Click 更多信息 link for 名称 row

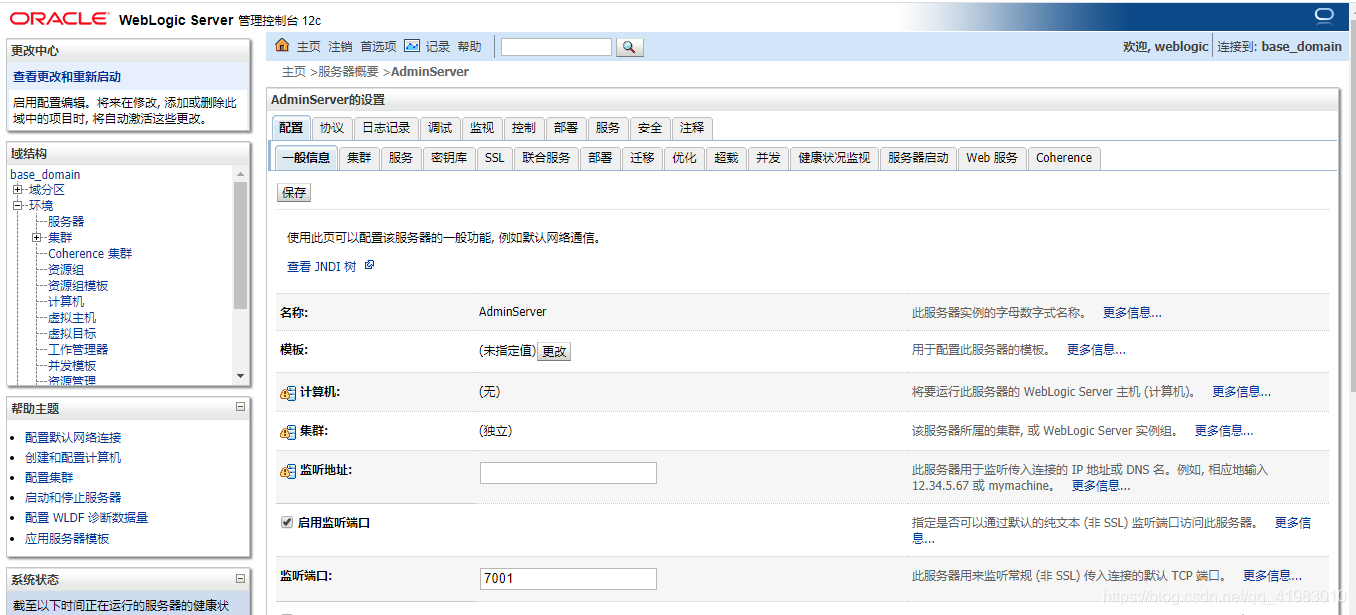click(x=1132, y=313)
